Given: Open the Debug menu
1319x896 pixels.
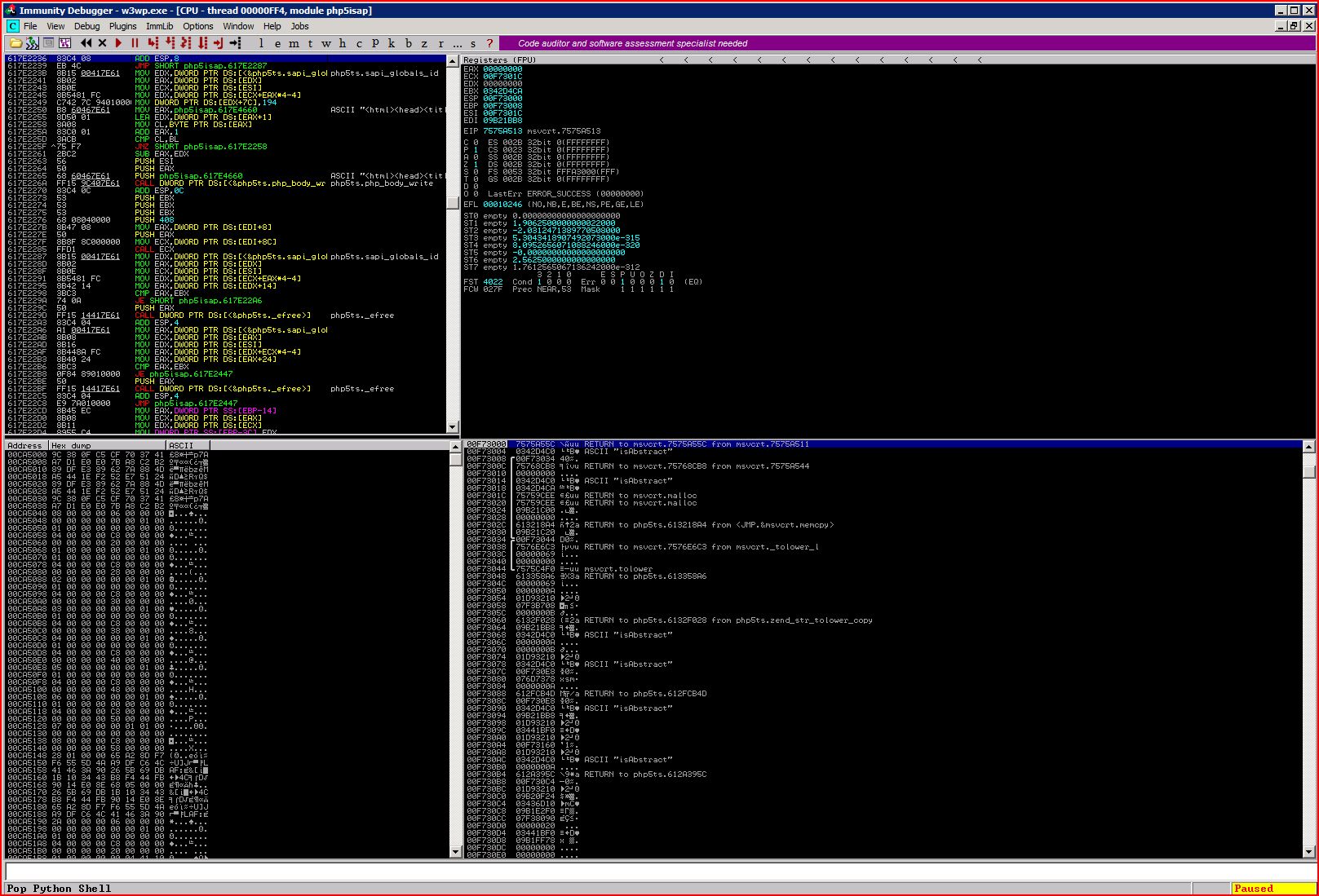Looking at the screenshot, I should [x=86, y=26].
